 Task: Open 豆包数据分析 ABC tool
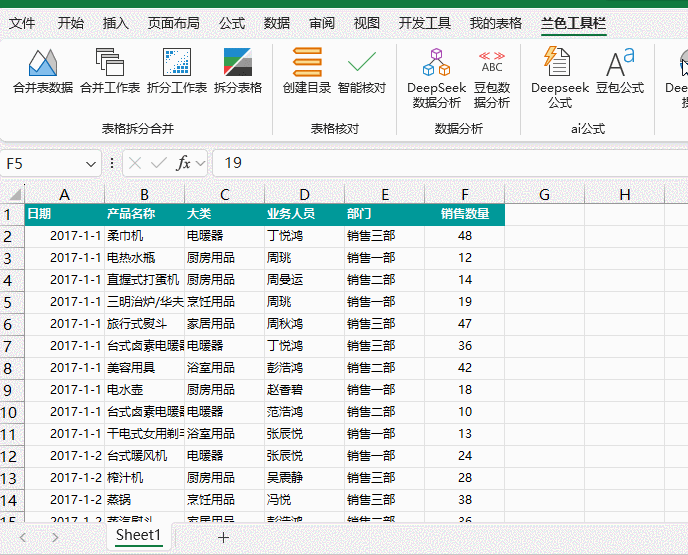click(492, 78)
